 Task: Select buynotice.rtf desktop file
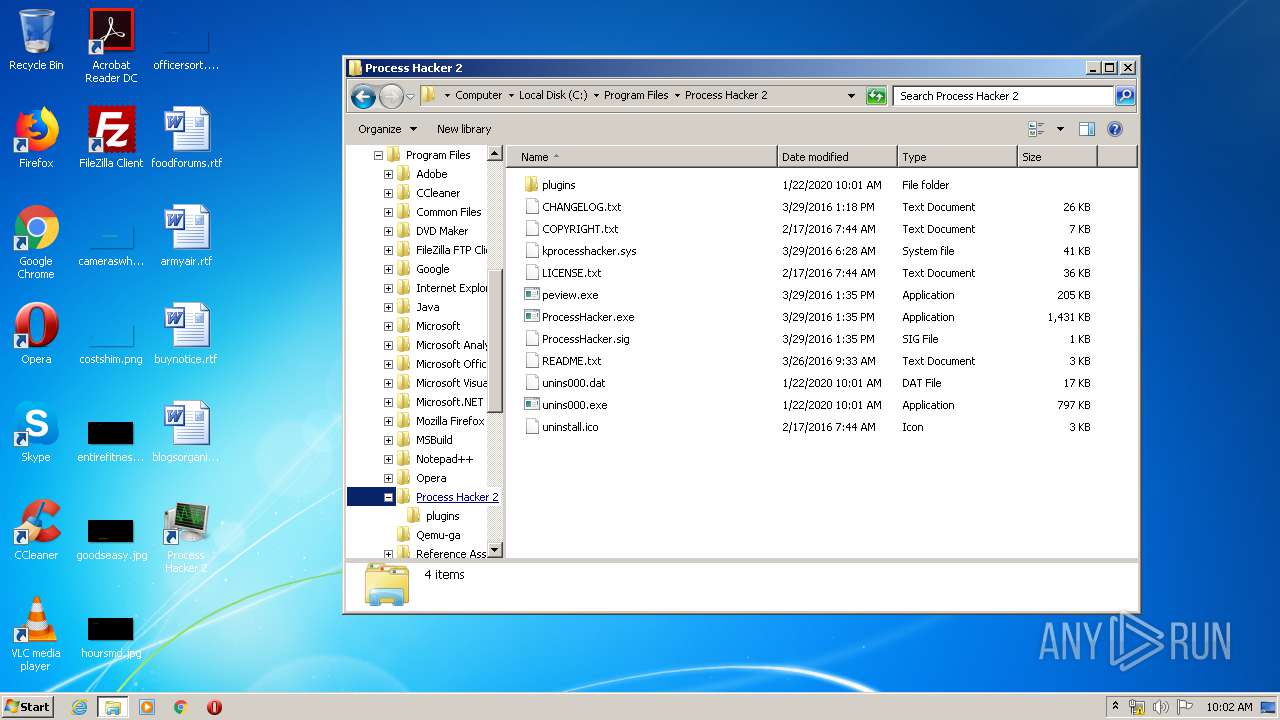click(x=186, y=334)
